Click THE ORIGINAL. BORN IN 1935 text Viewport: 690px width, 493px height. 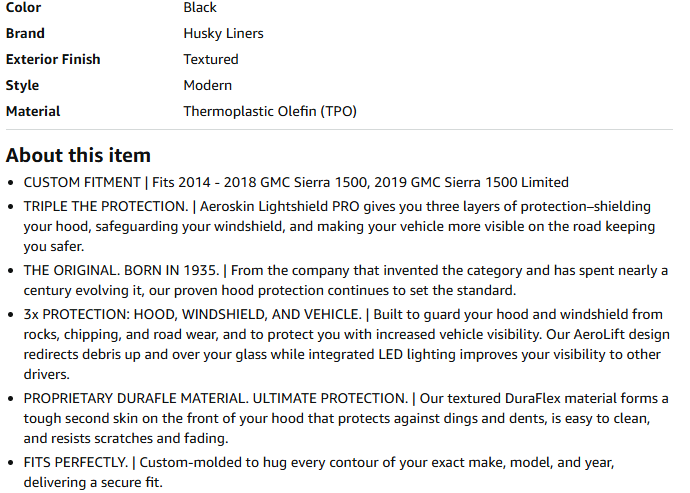121,271
